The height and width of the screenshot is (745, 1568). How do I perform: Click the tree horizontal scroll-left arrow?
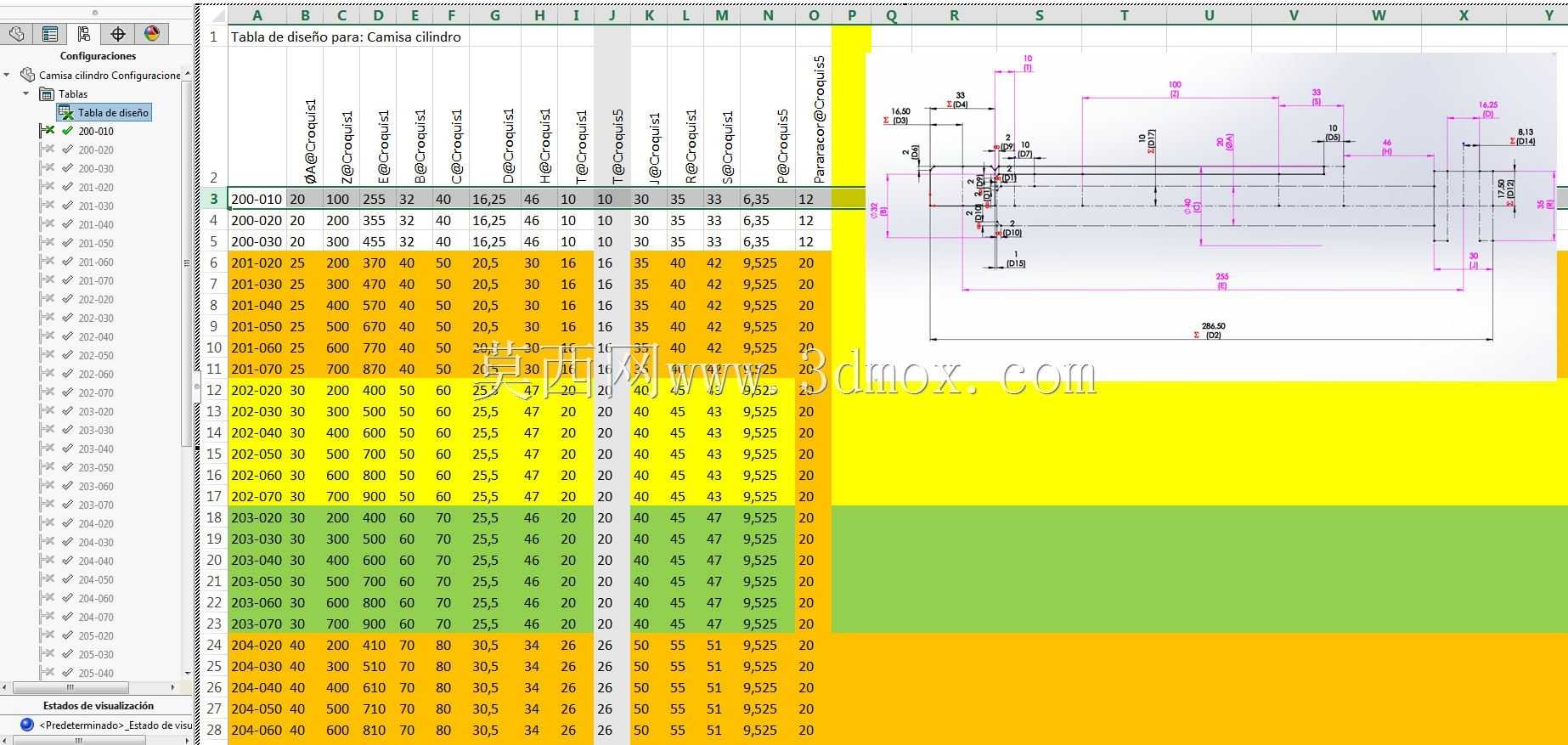(4, 687)
